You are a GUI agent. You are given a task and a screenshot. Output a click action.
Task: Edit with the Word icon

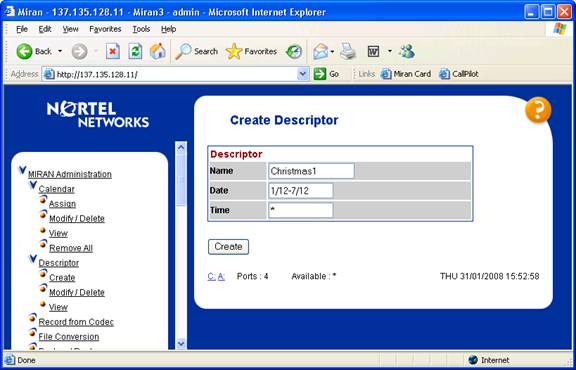click(374, 52)
